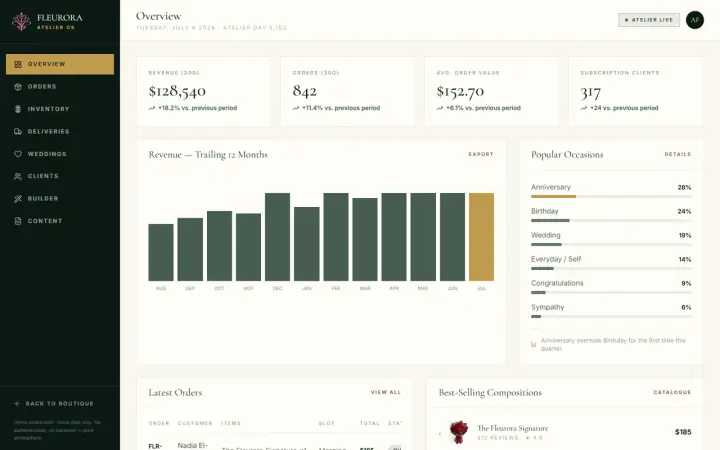
Task: Click the Orders box icon in sidebar
Action: 18,87
